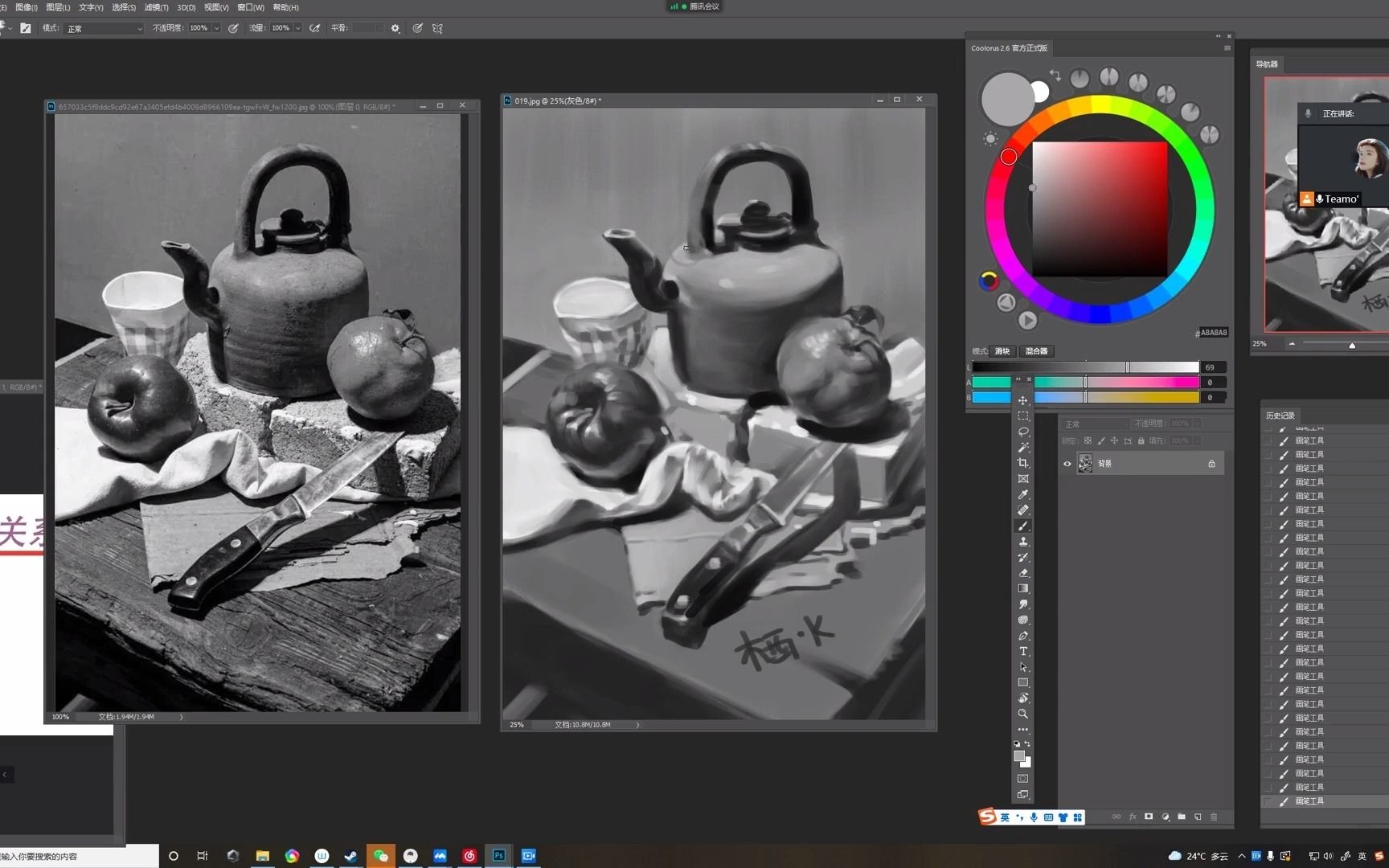Expand the opacity 100% dropdown arrow
The width and height of the screenshot is (1389, 868).
pos(216,28)
